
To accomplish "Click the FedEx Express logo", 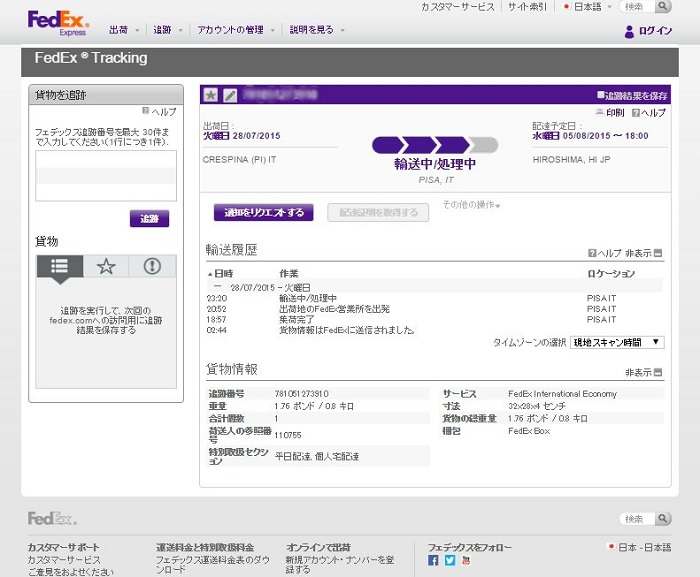I will (x=58, y=23).
